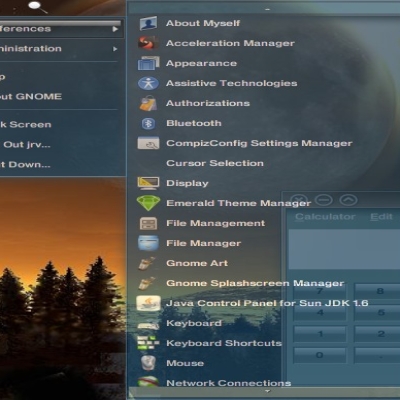The height and width of the screenshot is (400, 400).
Task: Click the Network Connections icon
Action: tap(148, 382)
